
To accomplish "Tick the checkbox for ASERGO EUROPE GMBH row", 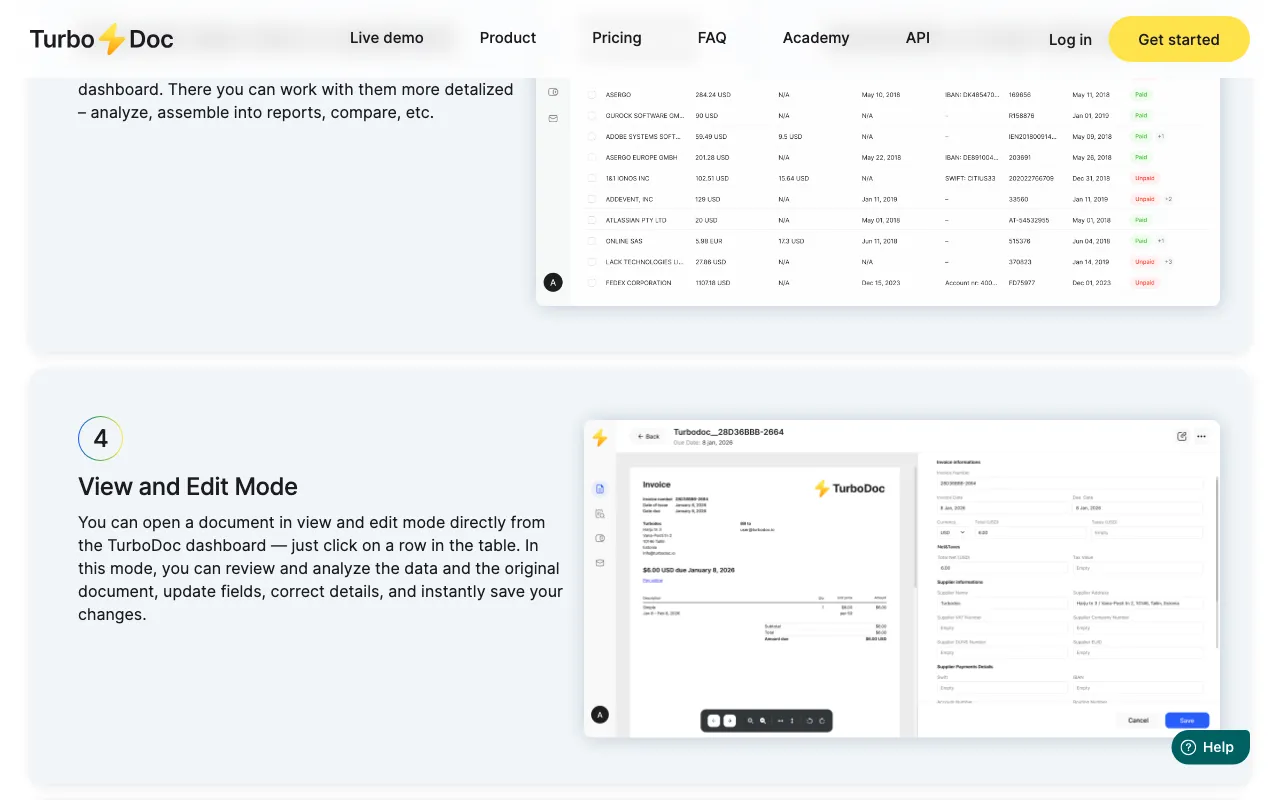I will click(x=591, y=157).
